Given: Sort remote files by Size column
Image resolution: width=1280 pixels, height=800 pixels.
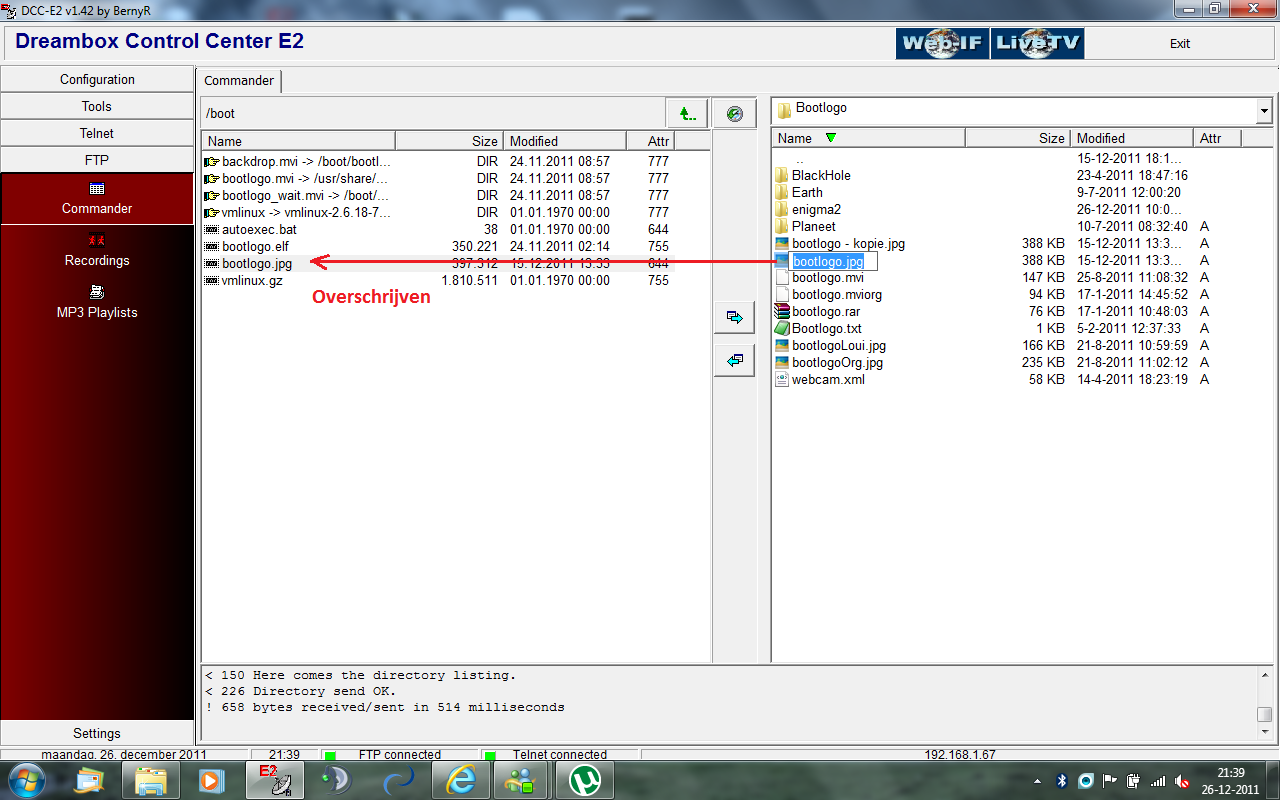Looking at the screenshot, I should [x=449, y=141].
